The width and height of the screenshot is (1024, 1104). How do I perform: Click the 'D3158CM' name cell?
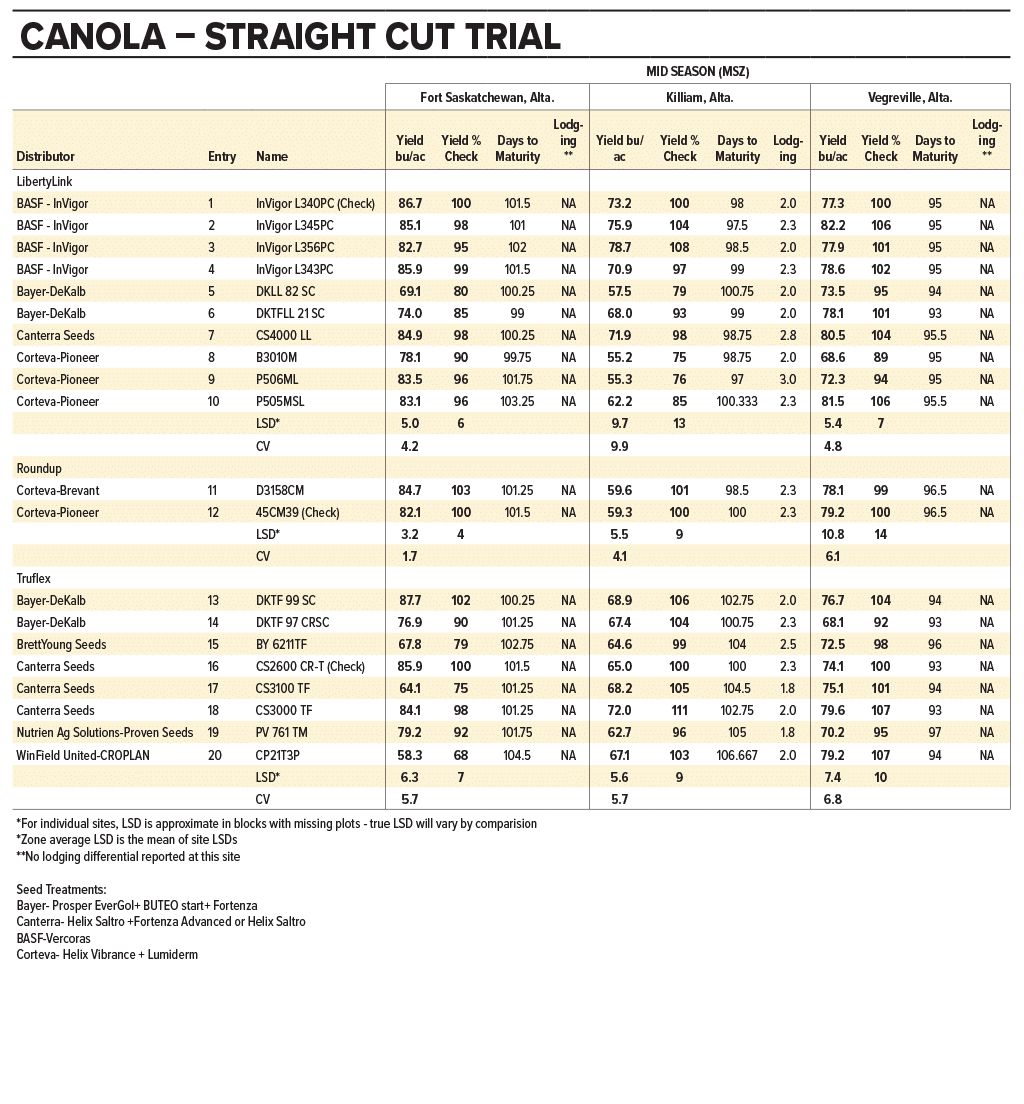pyautogui.click(x=280, y=490)
